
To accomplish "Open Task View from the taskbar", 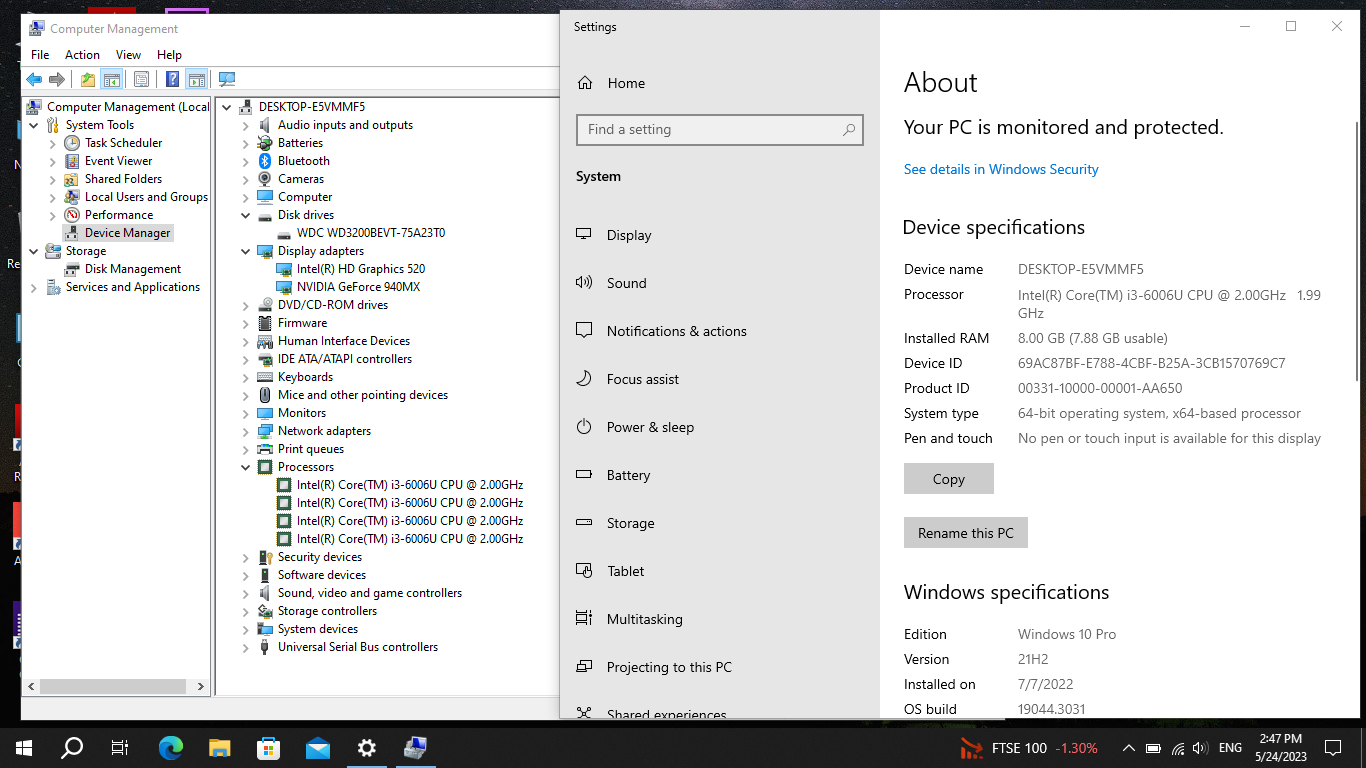I will pyautogui.click(x=120, y=747).
